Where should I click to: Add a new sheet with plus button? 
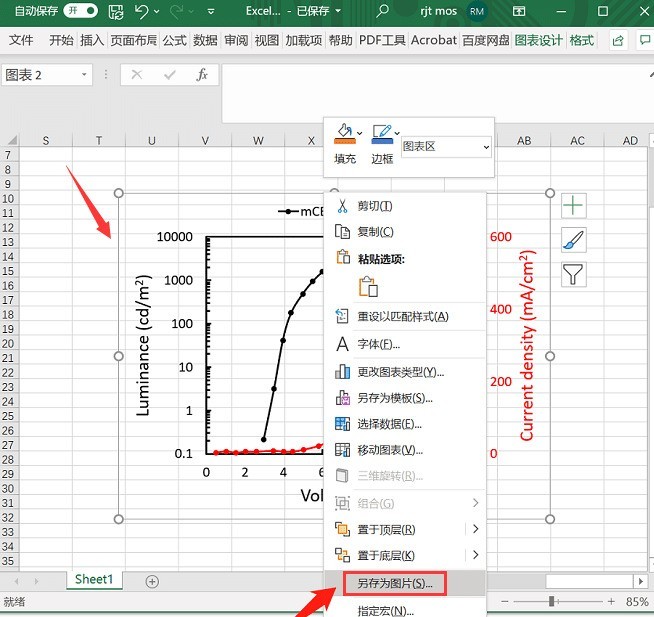pyautogui.click(x=152, y=581)
